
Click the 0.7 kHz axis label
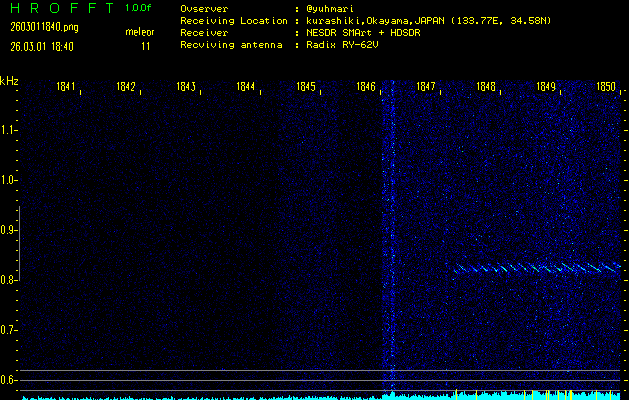tap(7, 330)
